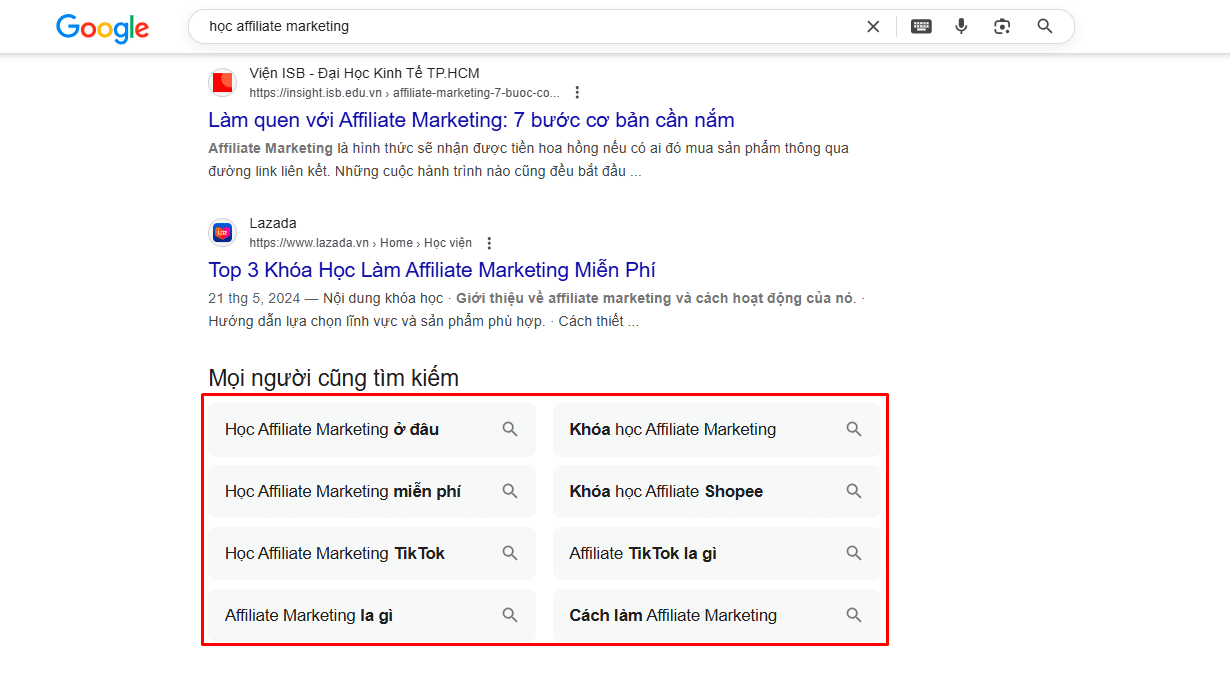1230x676 pixels.
Task: Open three-dot menu for ISB result
Action: point(577,93)
